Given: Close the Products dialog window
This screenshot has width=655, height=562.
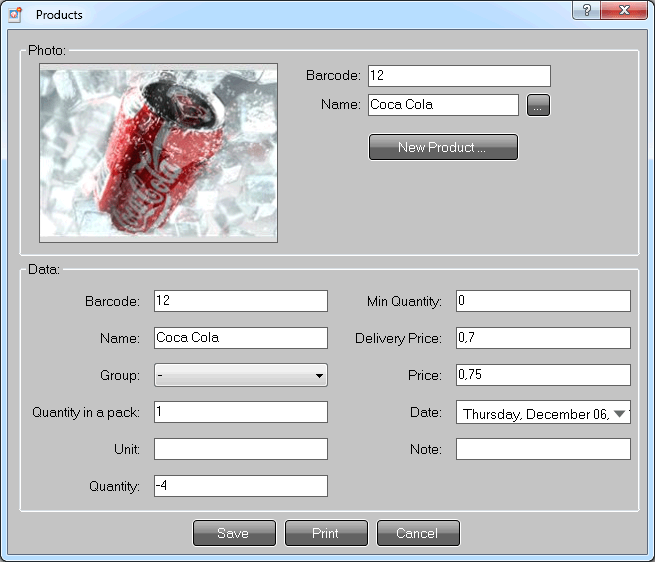Looking at the screenshot, I should (x=624, y=10).
